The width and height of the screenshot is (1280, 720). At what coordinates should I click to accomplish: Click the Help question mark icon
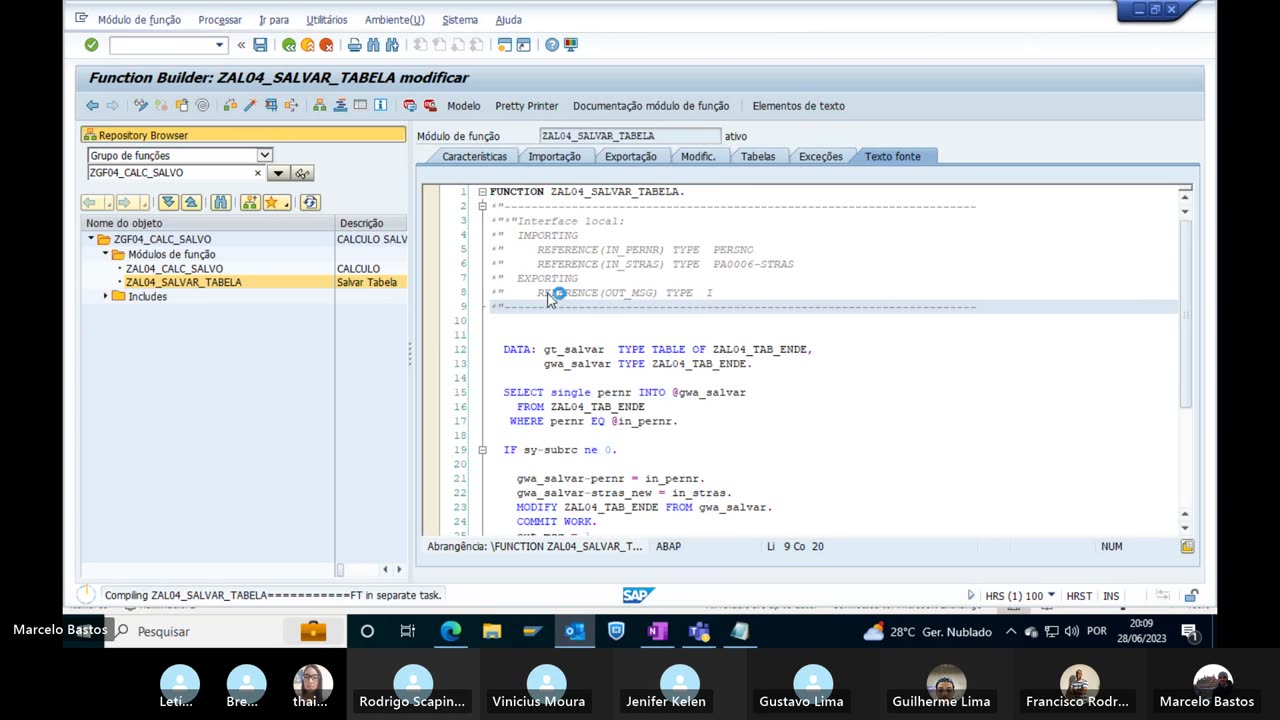[552, 45]
